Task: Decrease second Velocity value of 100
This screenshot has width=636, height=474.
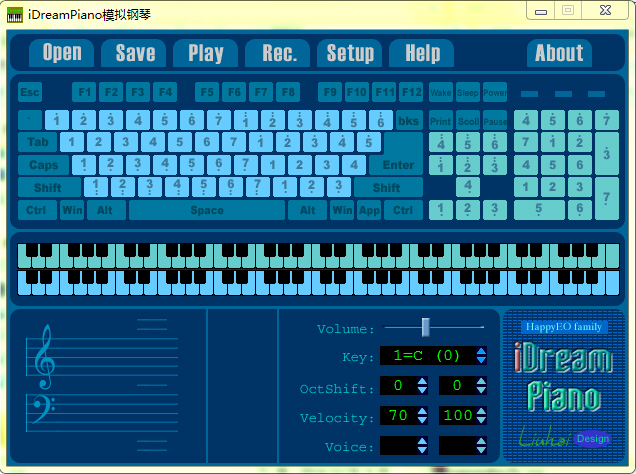Action: pyautogui.click(x=481, y=420)
